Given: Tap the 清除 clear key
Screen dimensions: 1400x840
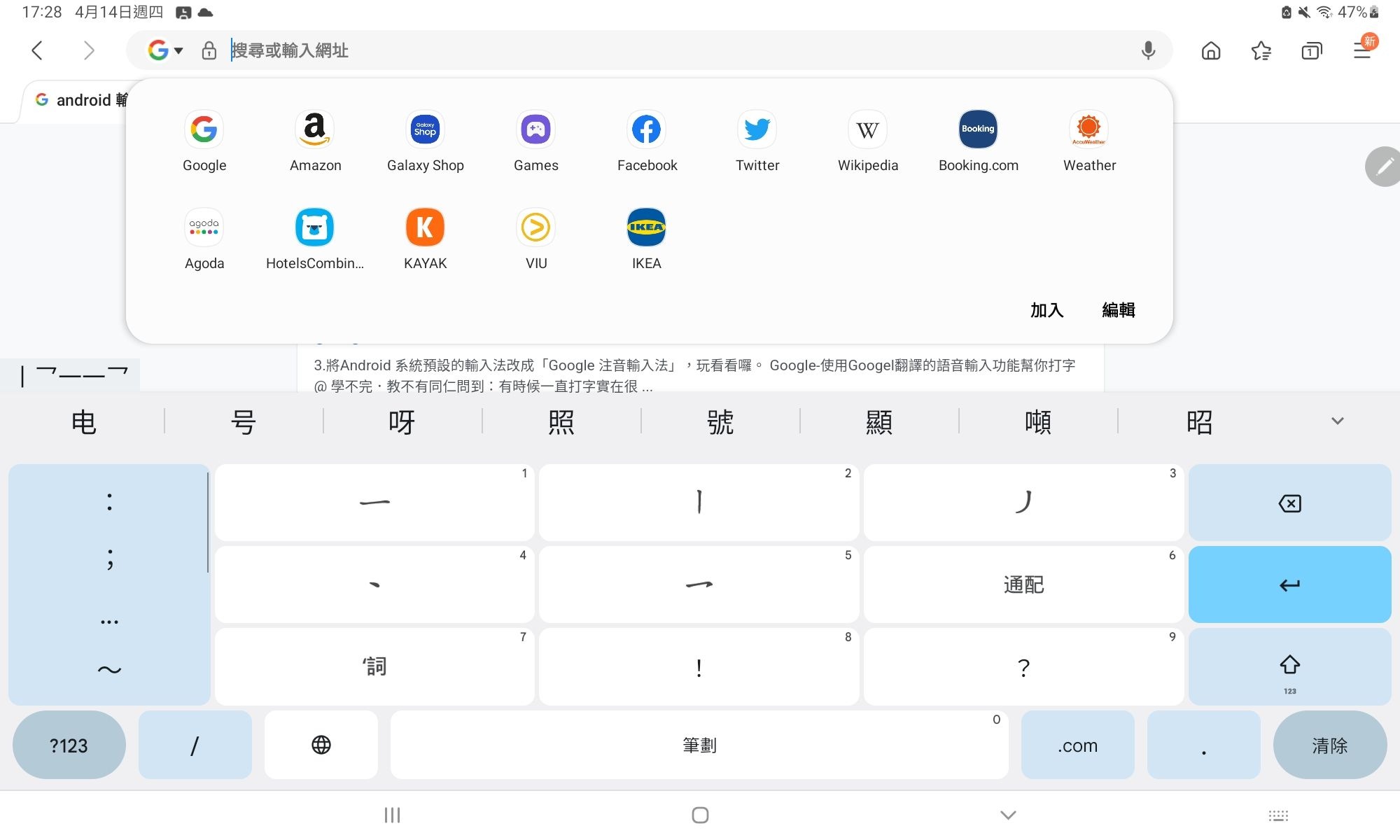Looking at the screenshot, I should pos(1329,745).
